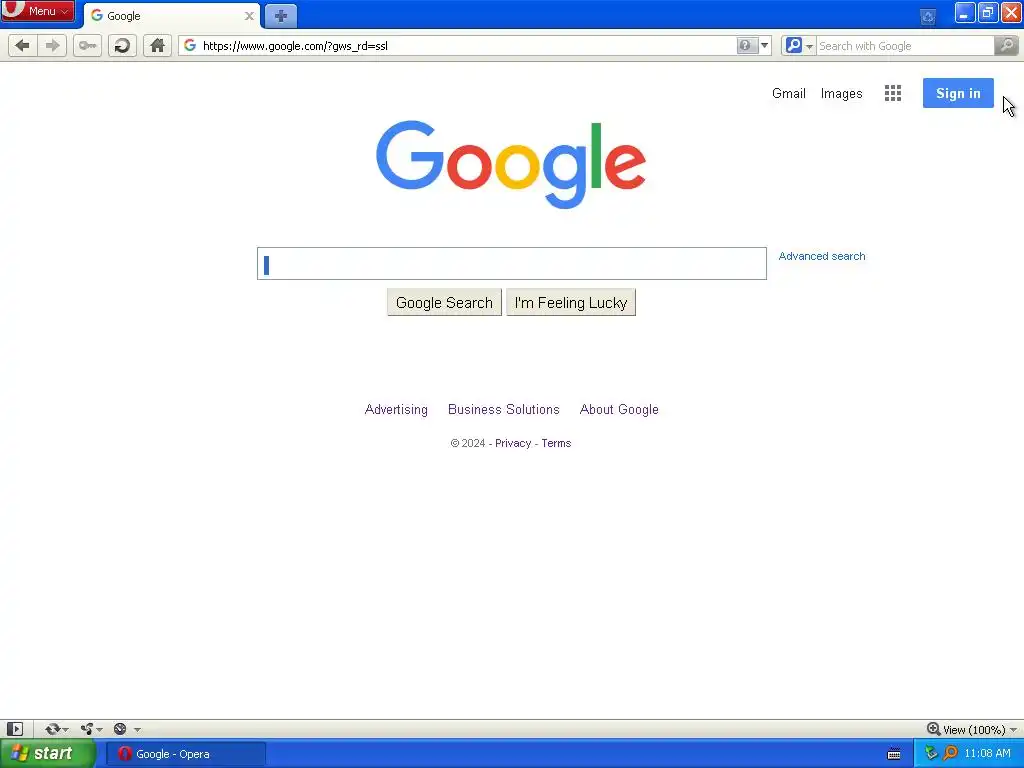Click the Google Search button
The width and height of the screenshot is (1024, 768).
(x=444, y=302)
